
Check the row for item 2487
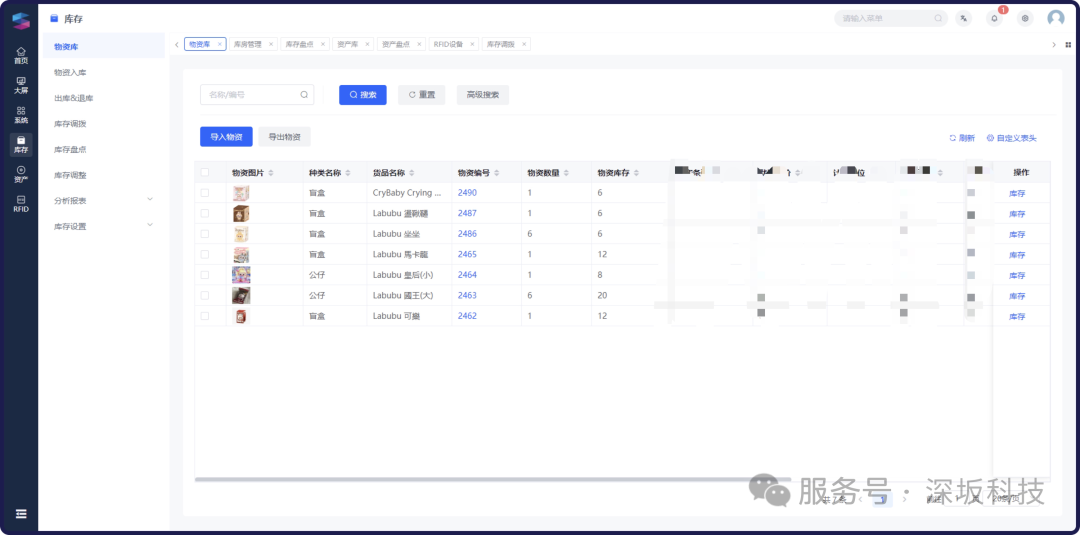(x=205, y=213)
